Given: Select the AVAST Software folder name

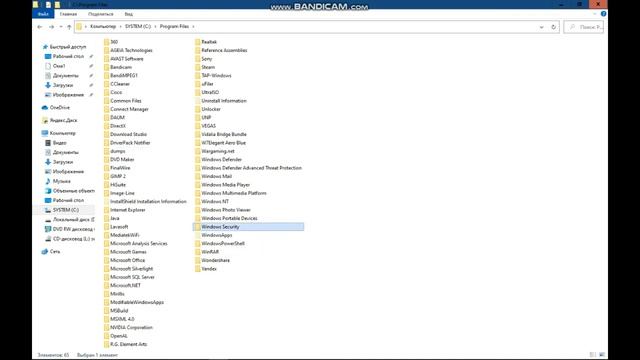Looking at the screenshot, I should click(x=127, y=59).
